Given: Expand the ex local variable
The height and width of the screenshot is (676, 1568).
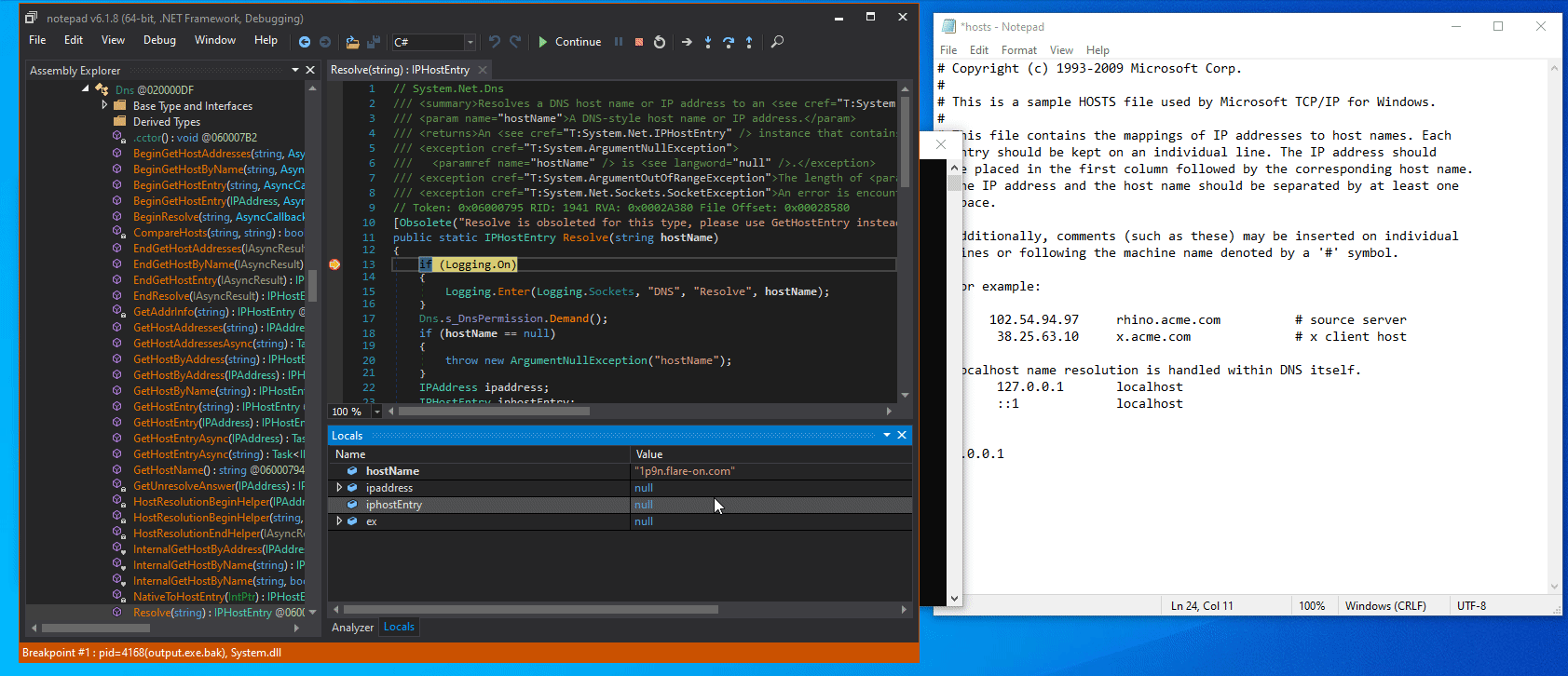Looking at the screenshot, I should point(339,521).
